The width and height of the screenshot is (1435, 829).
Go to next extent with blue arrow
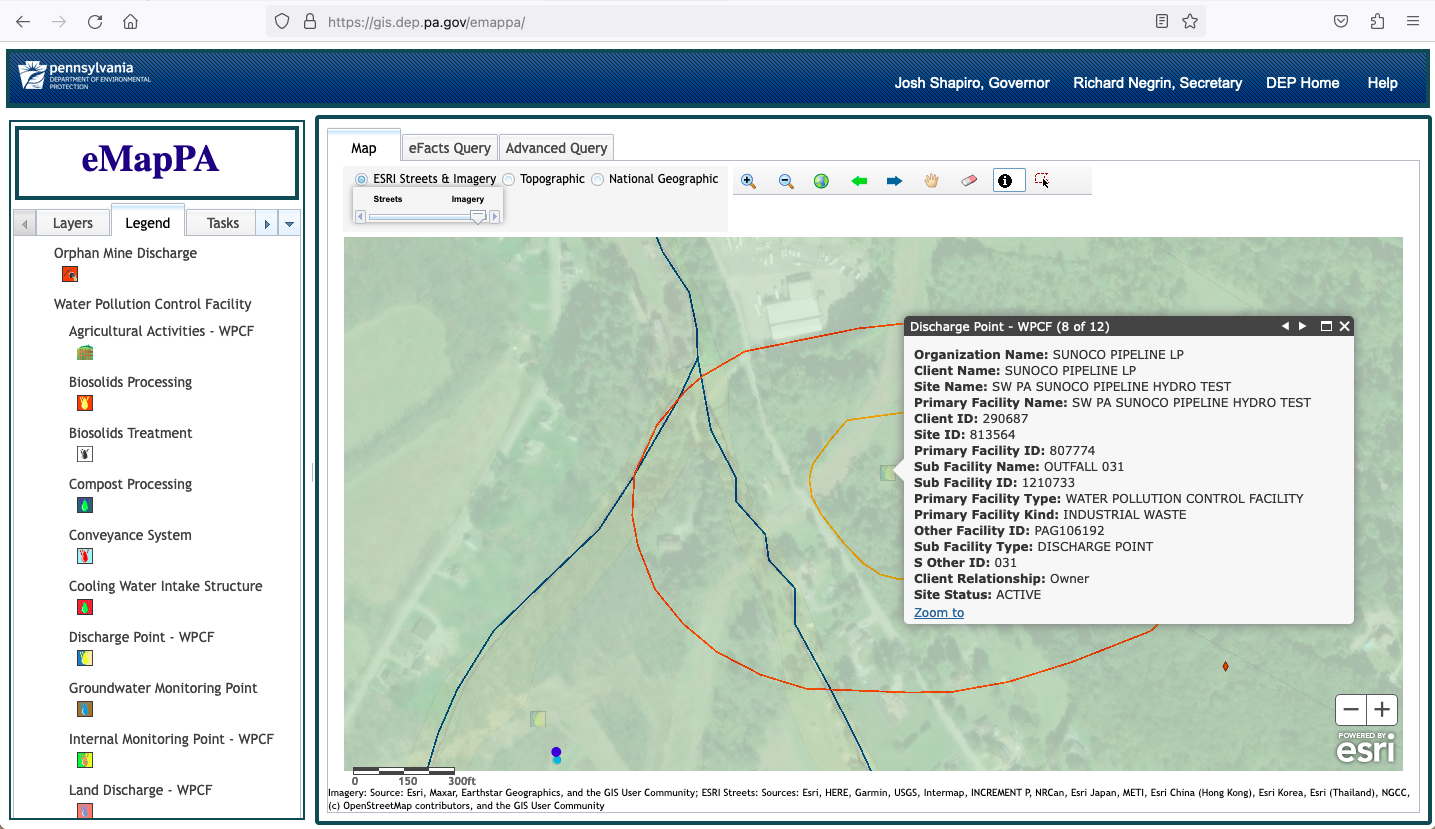point(894,181)
